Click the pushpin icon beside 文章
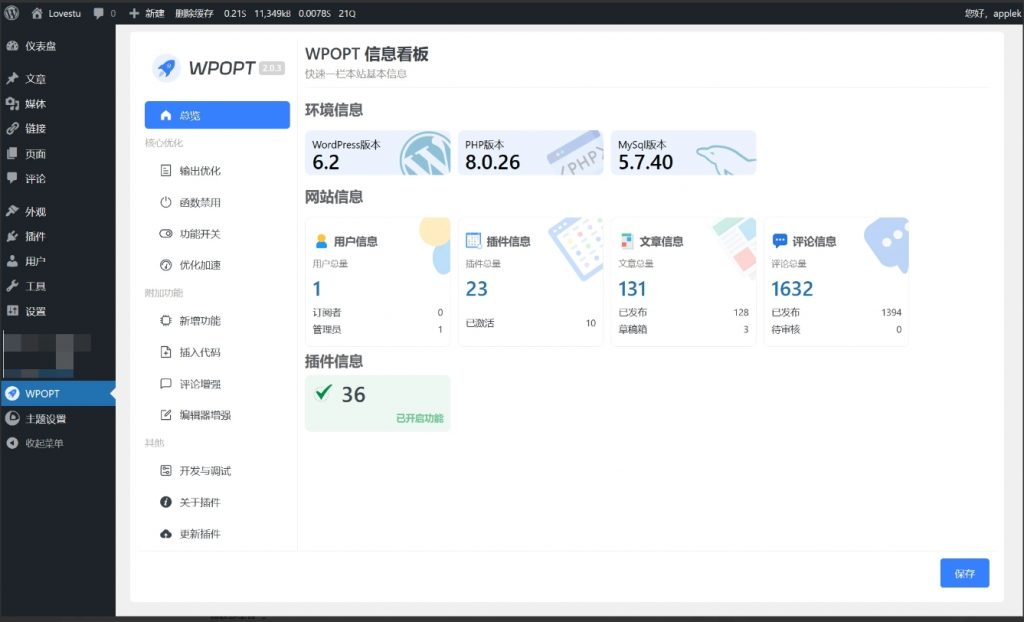The height and width of the screenshot is (622, 1024). click(x=12, y=79)
